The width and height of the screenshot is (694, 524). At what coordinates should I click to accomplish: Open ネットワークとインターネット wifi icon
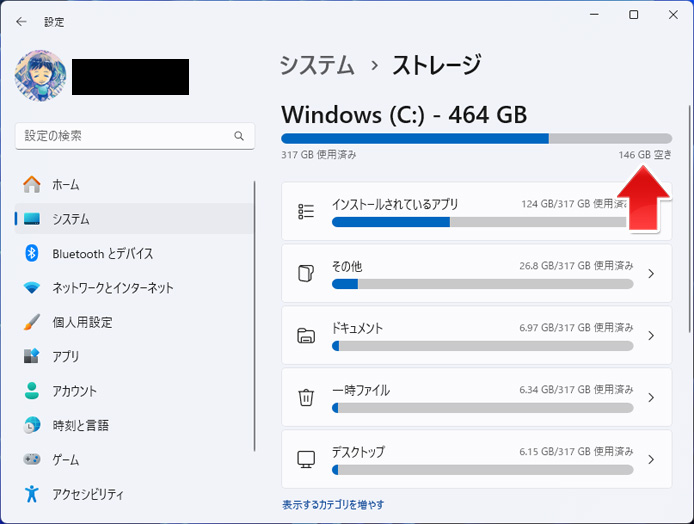coord(31,288)
